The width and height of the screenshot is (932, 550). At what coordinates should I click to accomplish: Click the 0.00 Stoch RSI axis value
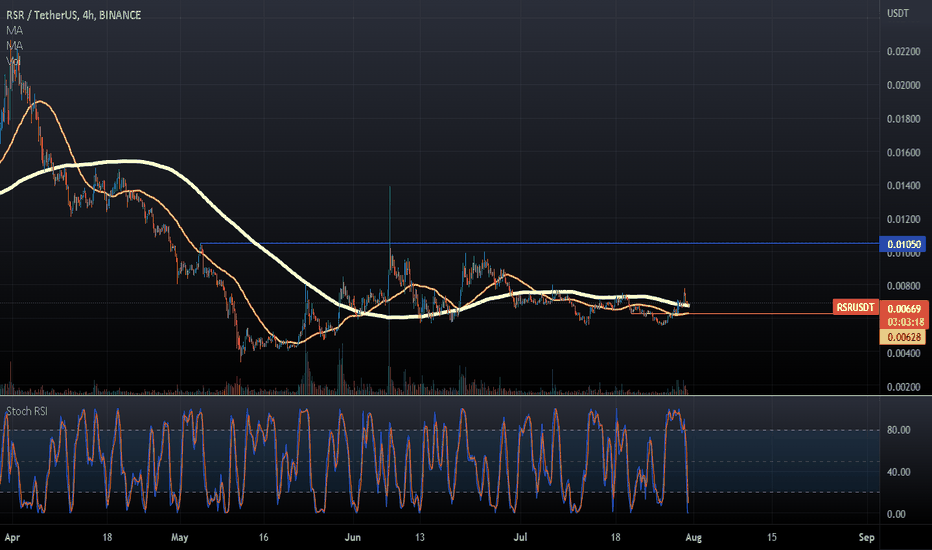tap(896, 514)
